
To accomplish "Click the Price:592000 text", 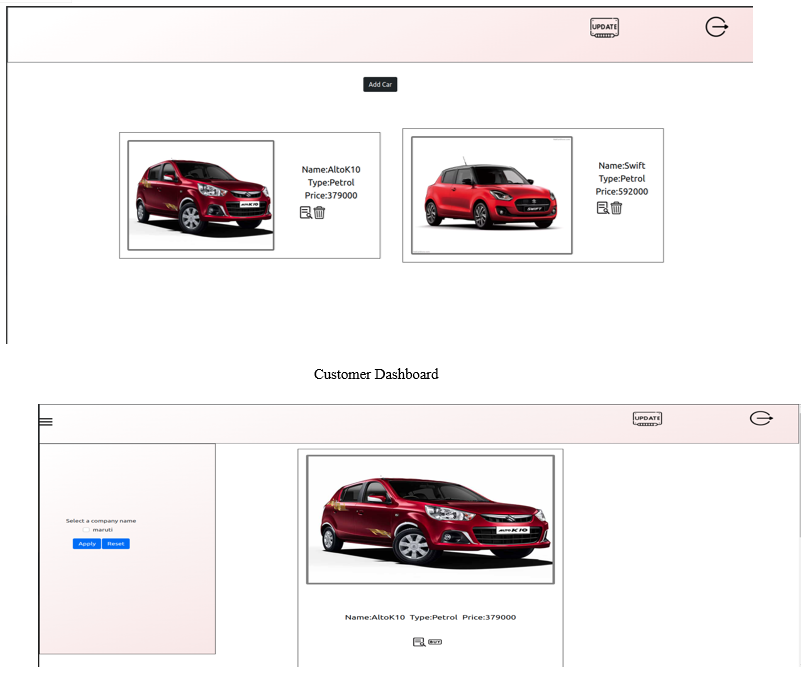I will [x=622, y=191].
